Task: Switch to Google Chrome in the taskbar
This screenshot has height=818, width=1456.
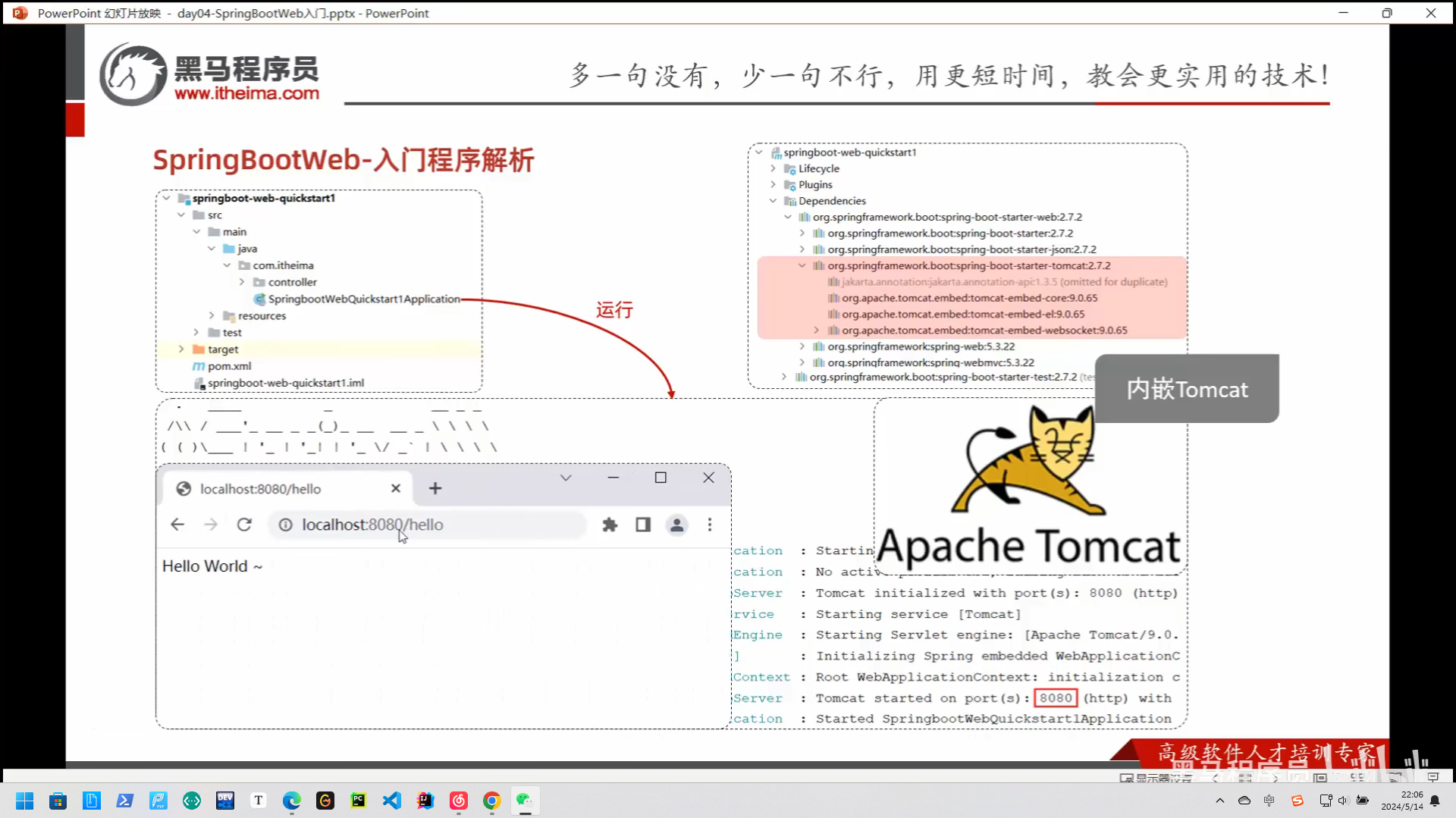Action: pyautogui.click(x=492, y=801)
